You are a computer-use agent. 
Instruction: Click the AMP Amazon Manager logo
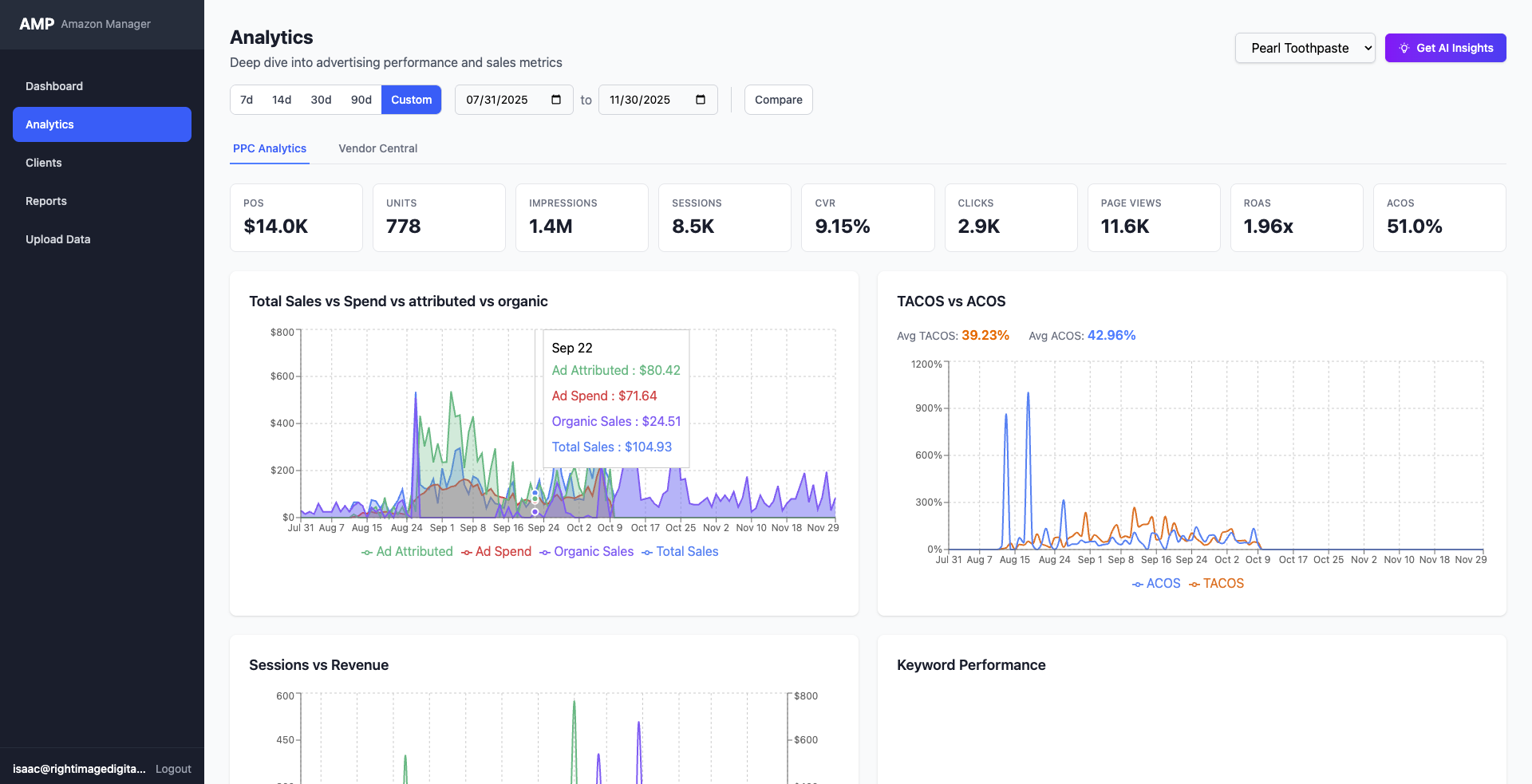pos(85,24)
